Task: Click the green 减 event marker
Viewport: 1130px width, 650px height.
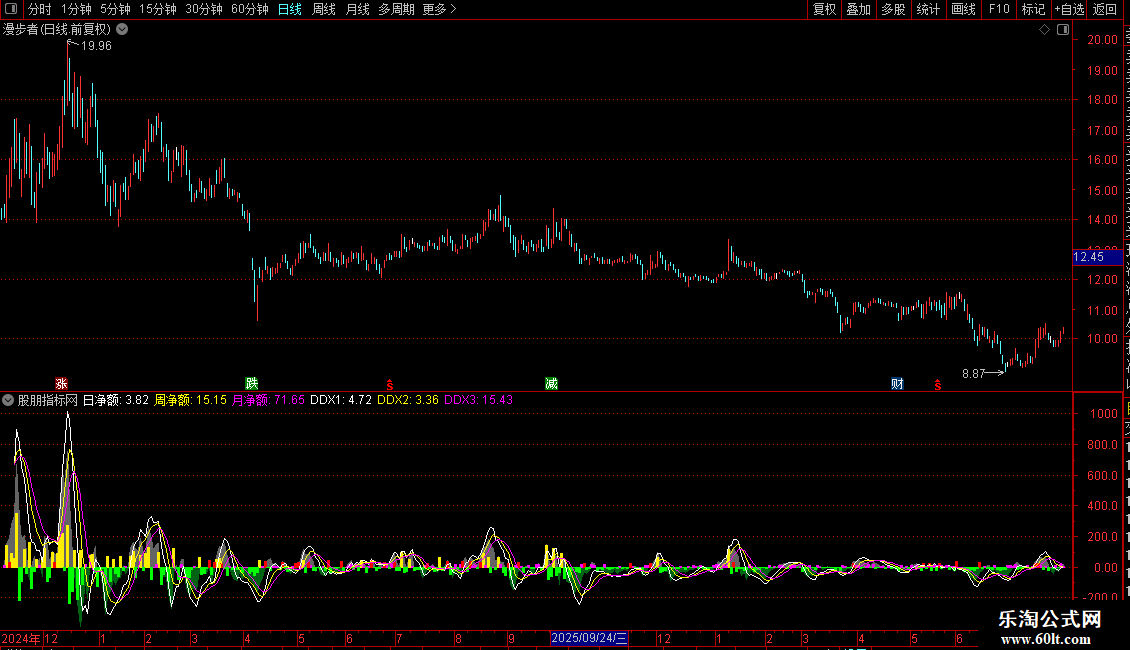Action: click(x=551, y=383)
